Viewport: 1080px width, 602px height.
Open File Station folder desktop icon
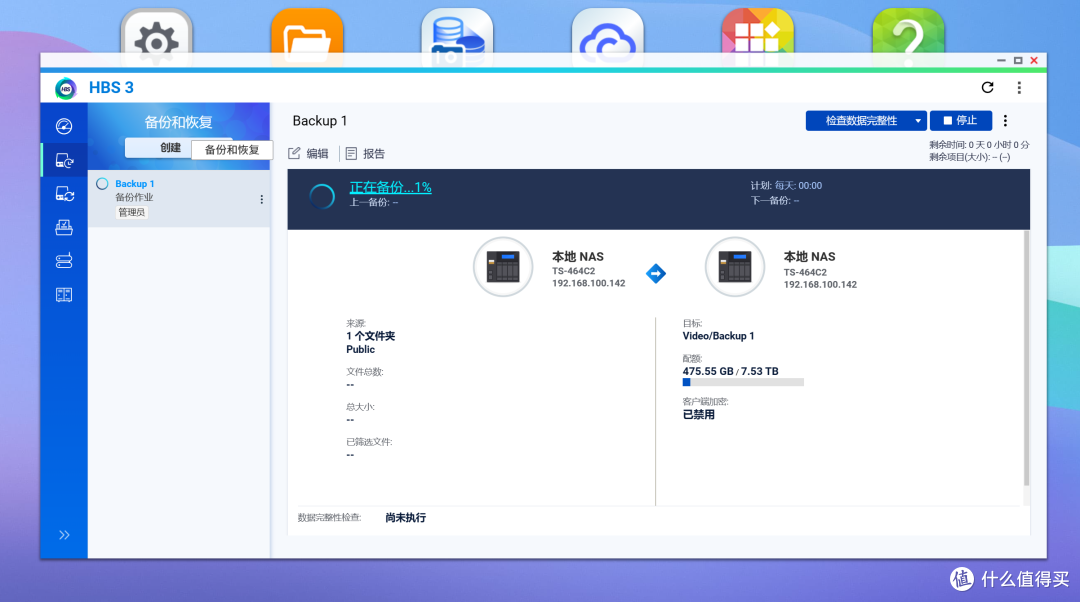[307, 38]
